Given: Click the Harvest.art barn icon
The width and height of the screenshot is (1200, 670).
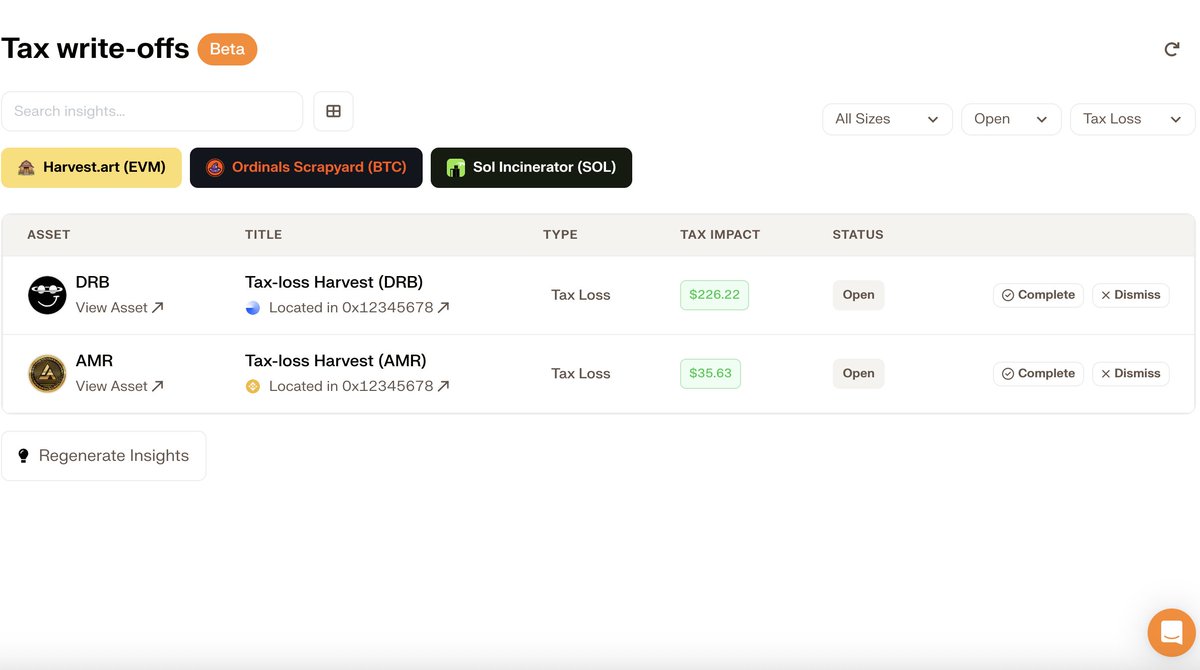Looking at the screenshot, I should click(x=26, y=168).
